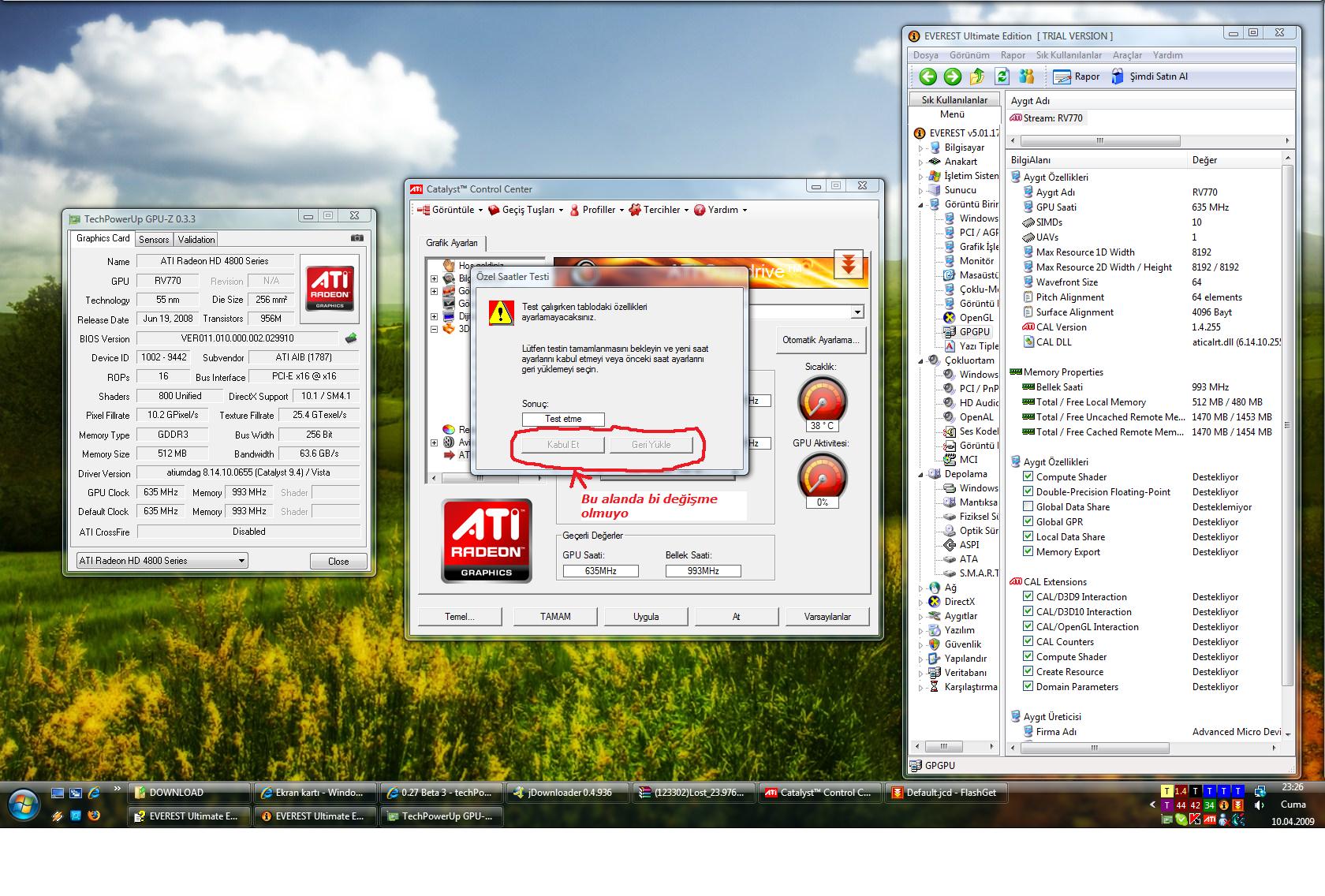This screenshot has height=896, width=1325.
Task: Click the green Forward arrow in EVEREST toolbar
Action: pyautogui.click(x=953, y=77)
